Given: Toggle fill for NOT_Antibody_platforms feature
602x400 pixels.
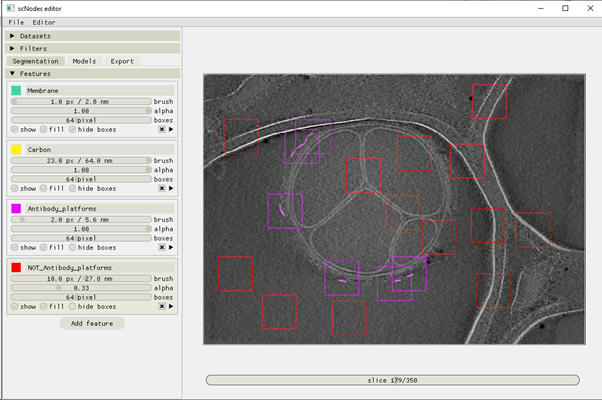Looking at the screenshot, I should point(43,306).
